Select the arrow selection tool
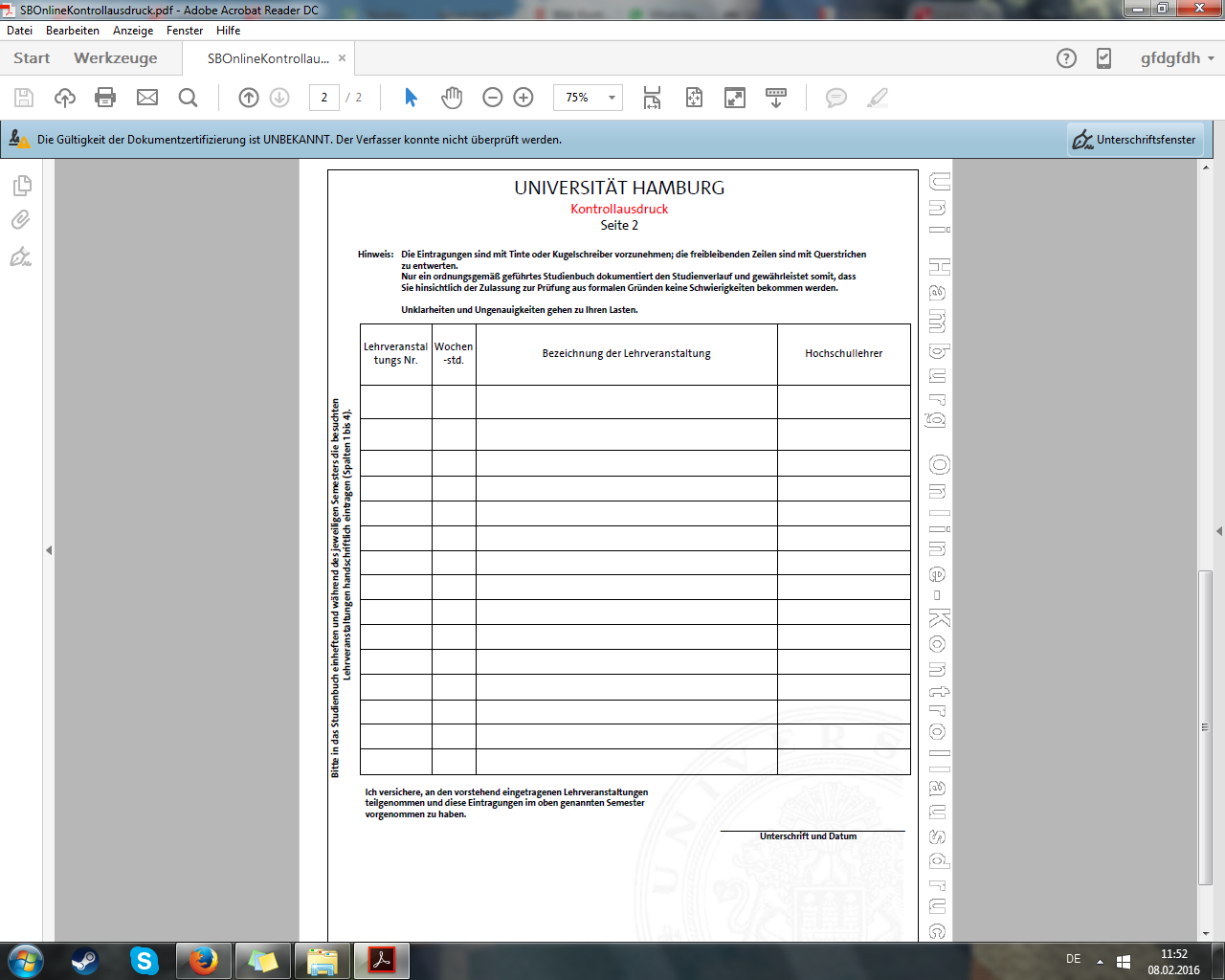Image resolution: width=1225 pixels, height=980 pixels. (x=412, y=98)
